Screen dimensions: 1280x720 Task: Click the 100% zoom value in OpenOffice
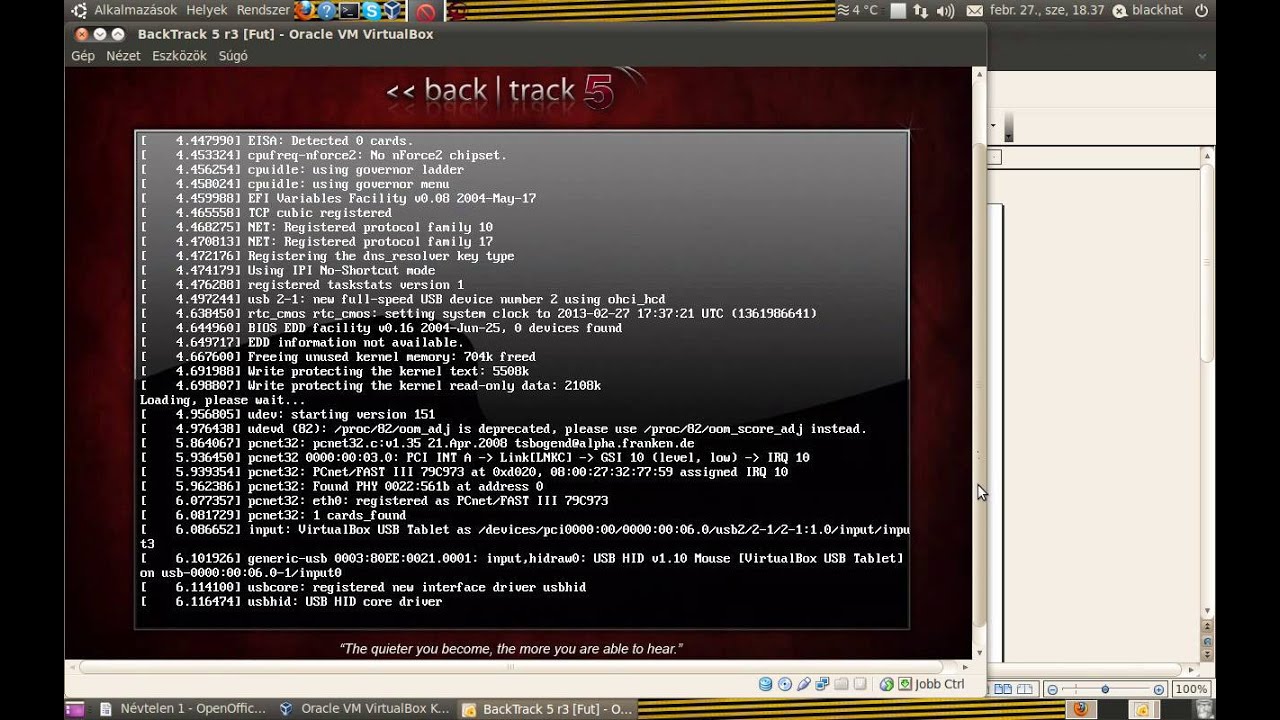(1190, 689)
